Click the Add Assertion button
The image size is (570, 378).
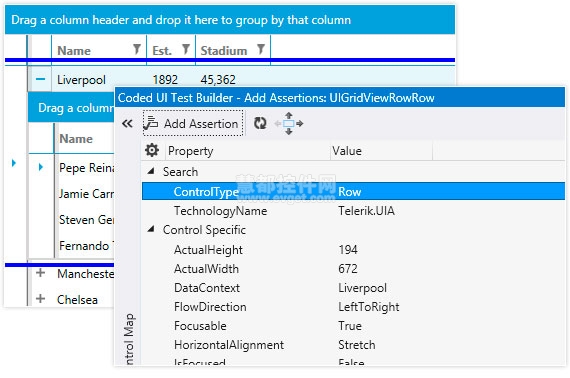193,124
